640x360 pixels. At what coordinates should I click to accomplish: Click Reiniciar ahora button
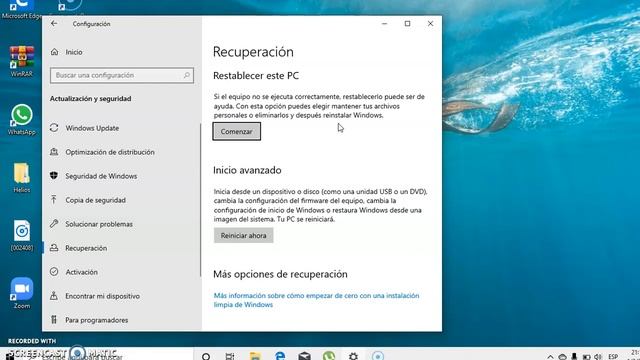click(244, 236)
